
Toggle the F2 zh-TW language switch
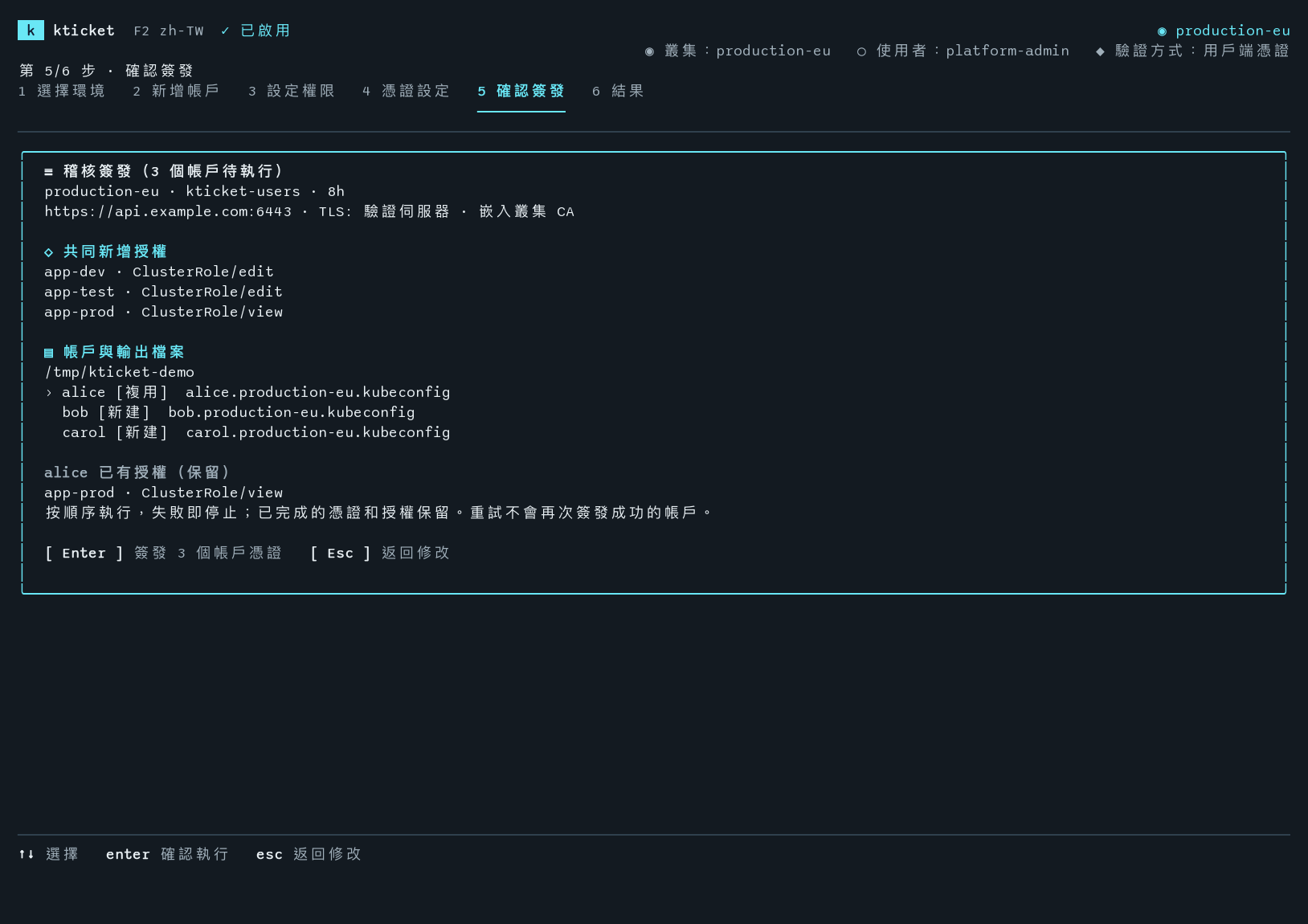tap(169, 31)
